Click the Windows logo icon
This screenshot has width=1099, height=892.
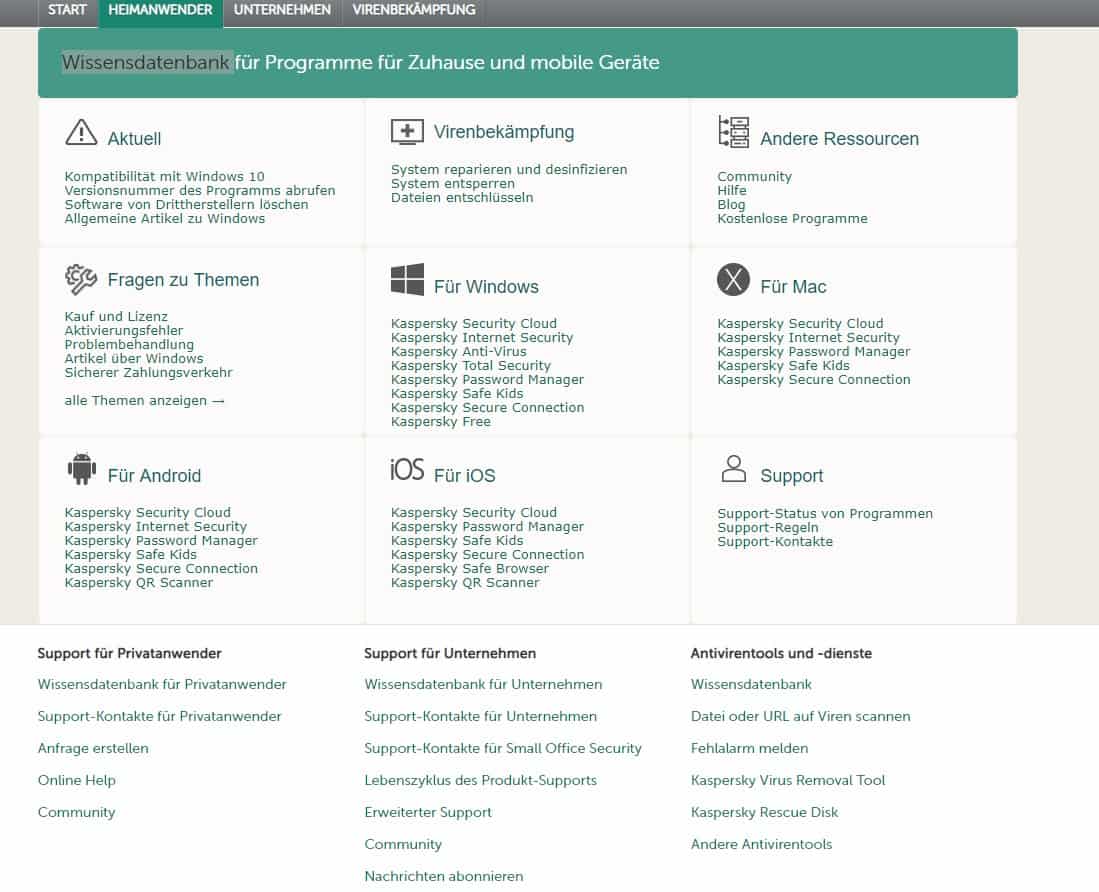coord(407,279)
